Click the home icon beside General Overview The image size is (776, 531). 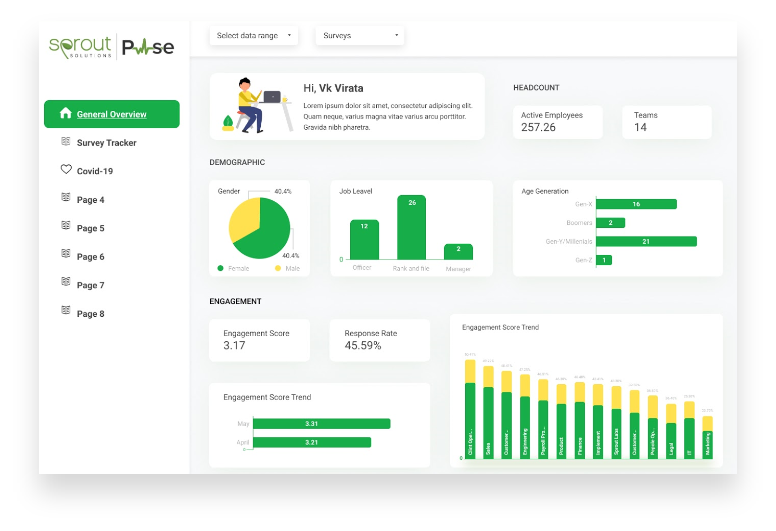[66, 114]
